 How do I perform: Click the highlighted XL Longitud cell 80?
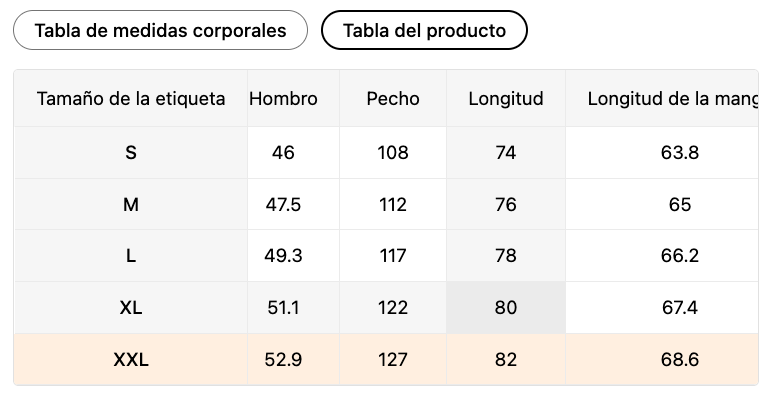click(x=506, y=308)
